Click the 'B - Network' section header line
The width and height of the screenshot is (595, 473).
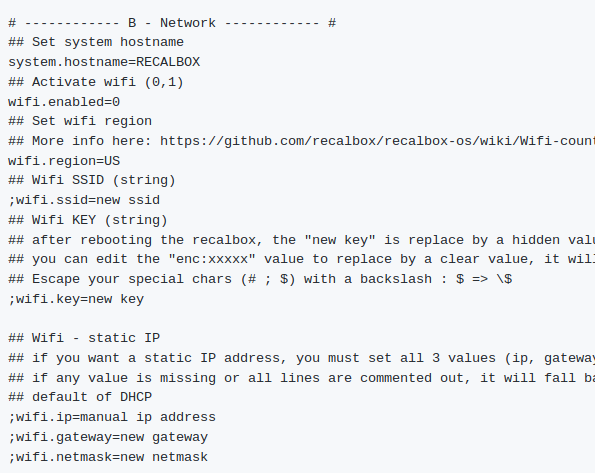172,23
